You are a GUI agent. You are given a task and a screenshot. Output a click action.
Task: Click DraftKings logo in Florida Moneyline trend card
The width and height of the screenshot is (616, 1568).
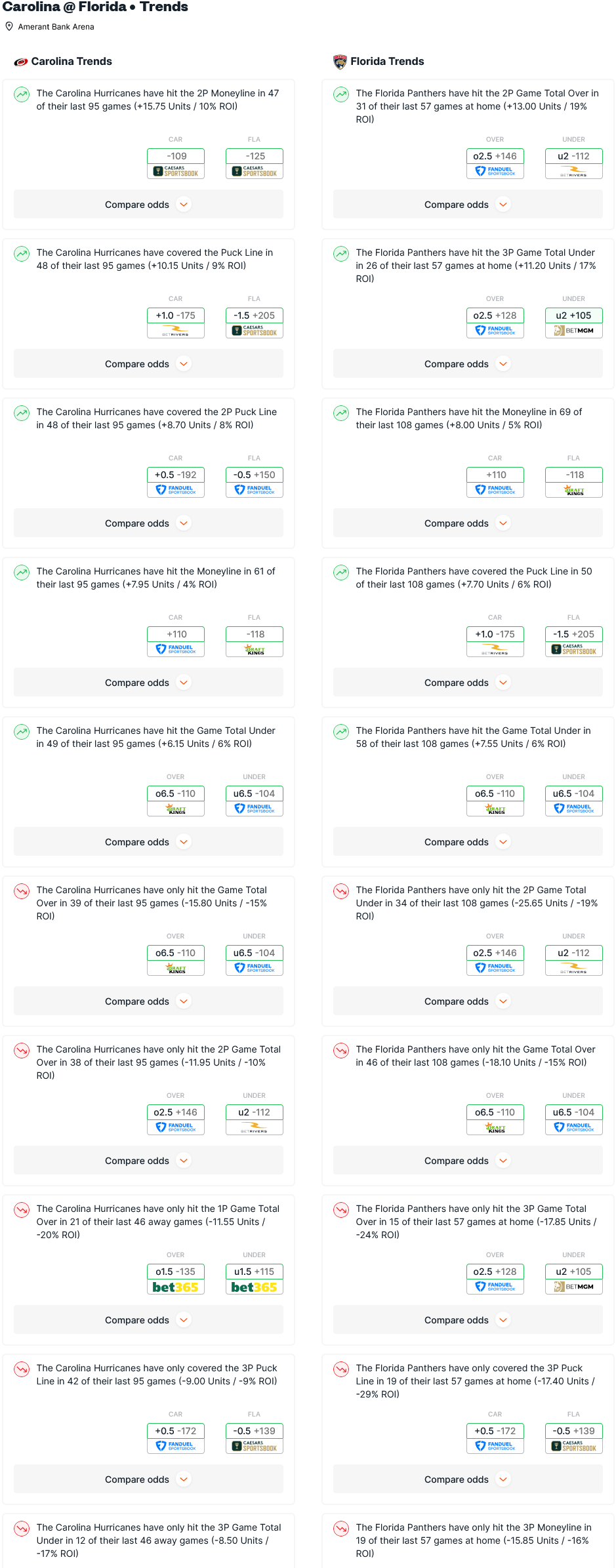(x=573, y=491)
